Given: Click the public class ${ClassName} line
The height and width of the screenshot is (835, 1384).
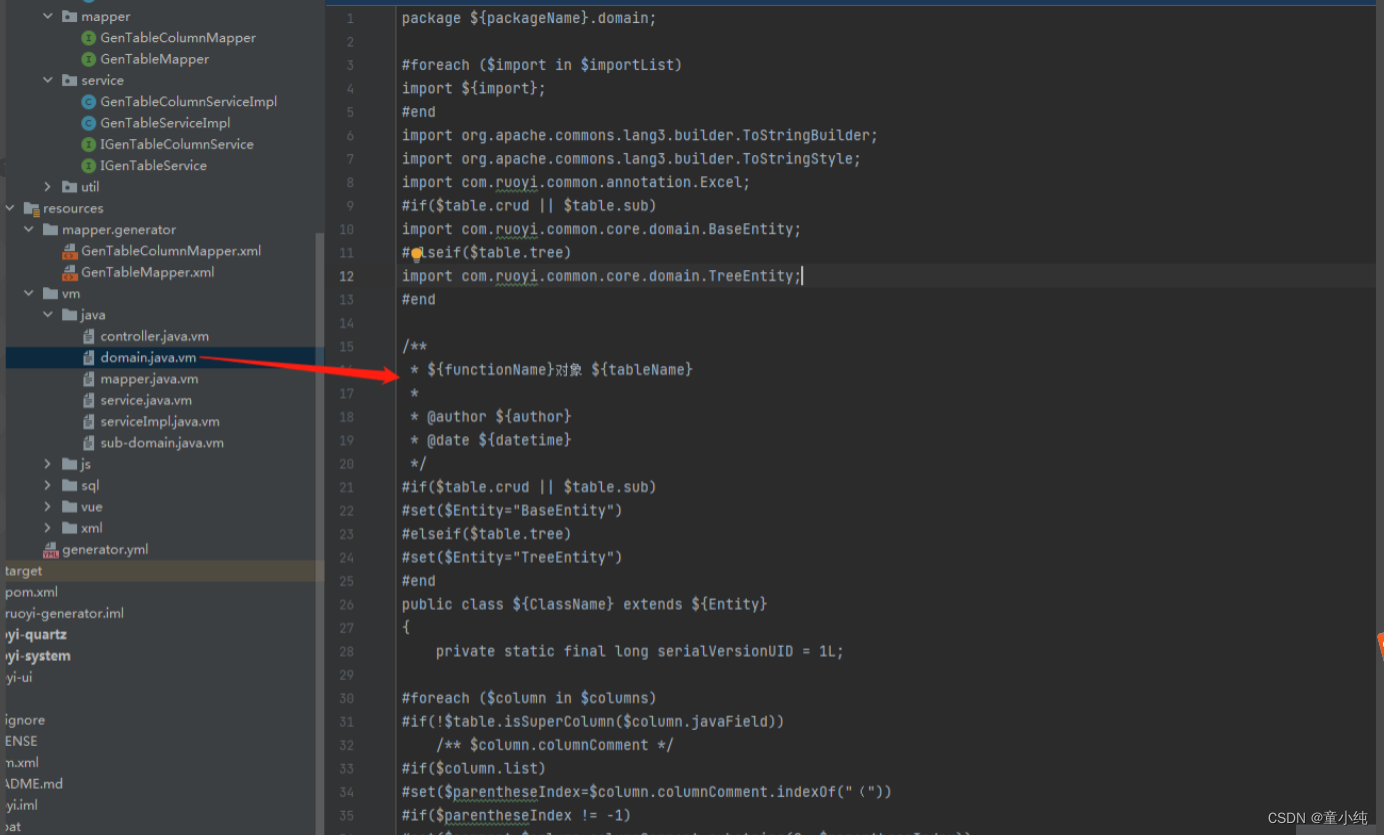Looking at the screenshot, I should (x=584, y=604).
